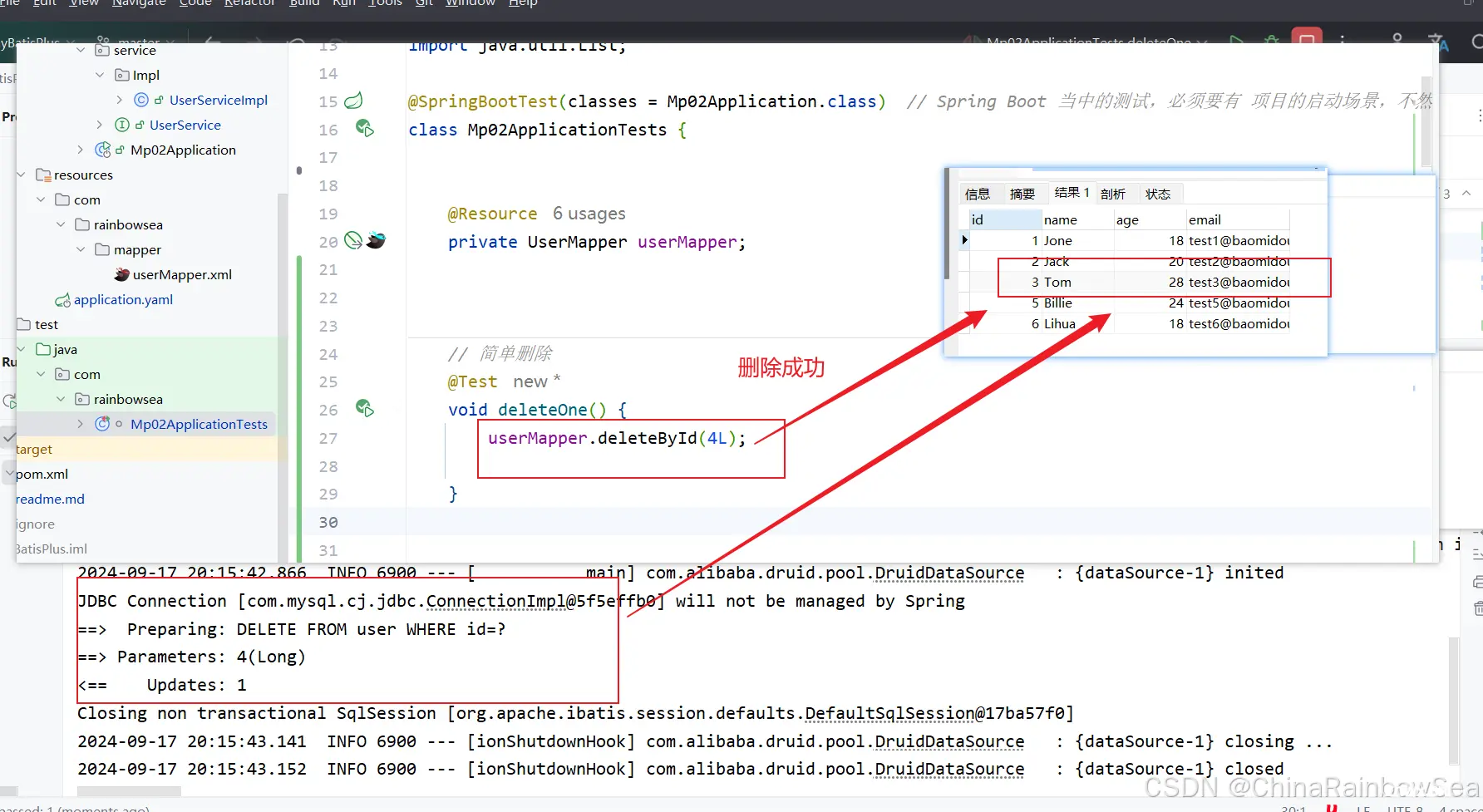The image size is (1483, 812).
Task: Select application.yaml in the project tree
Action: pos(123,299)
